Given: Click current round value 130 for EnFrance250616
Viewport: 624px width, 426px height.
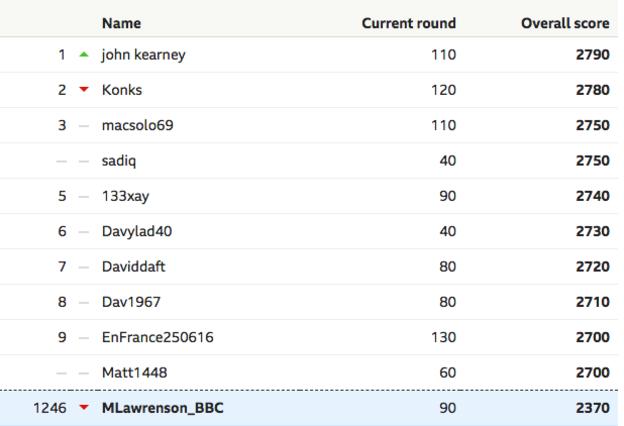Looking at the screenshot, I should [443, 337].
